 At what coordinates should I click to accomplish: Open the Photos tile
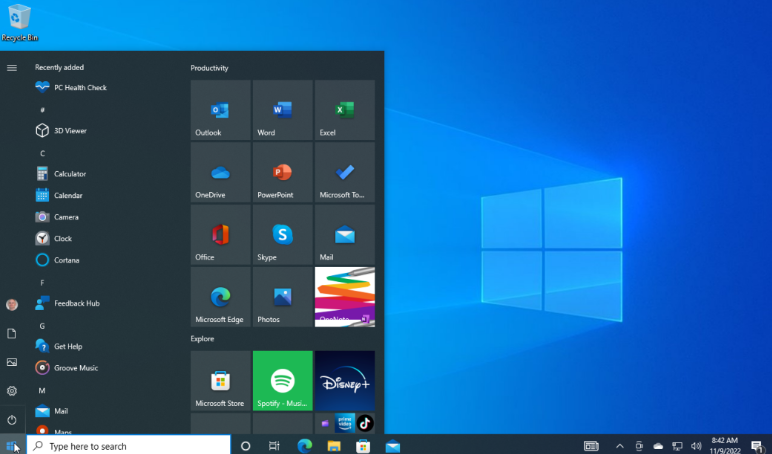pyautogui.click(x=283, y=297)
